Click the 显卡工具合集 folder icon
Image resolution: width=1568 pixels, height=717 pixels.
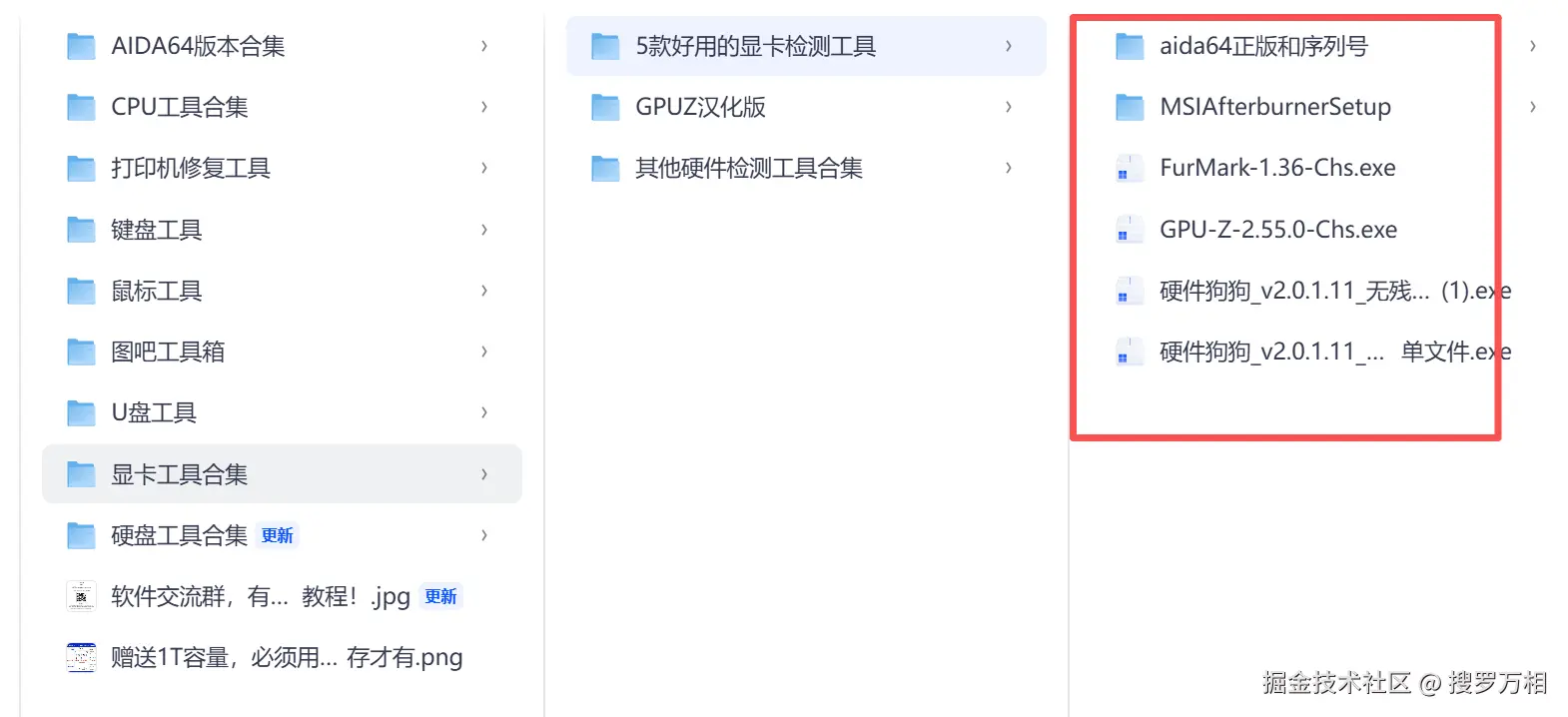[x=81, y=474]
